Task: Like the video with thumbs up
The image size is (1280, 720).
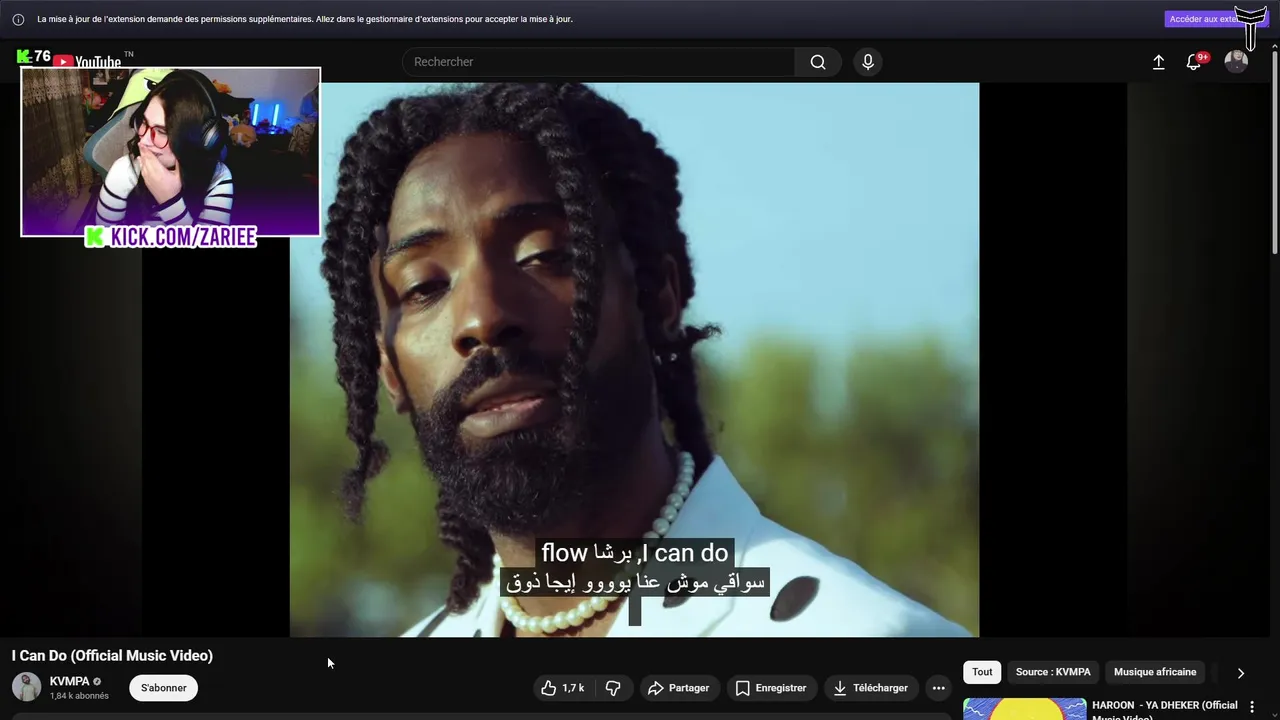Action: pyautogui.click(x=562, y=688)
